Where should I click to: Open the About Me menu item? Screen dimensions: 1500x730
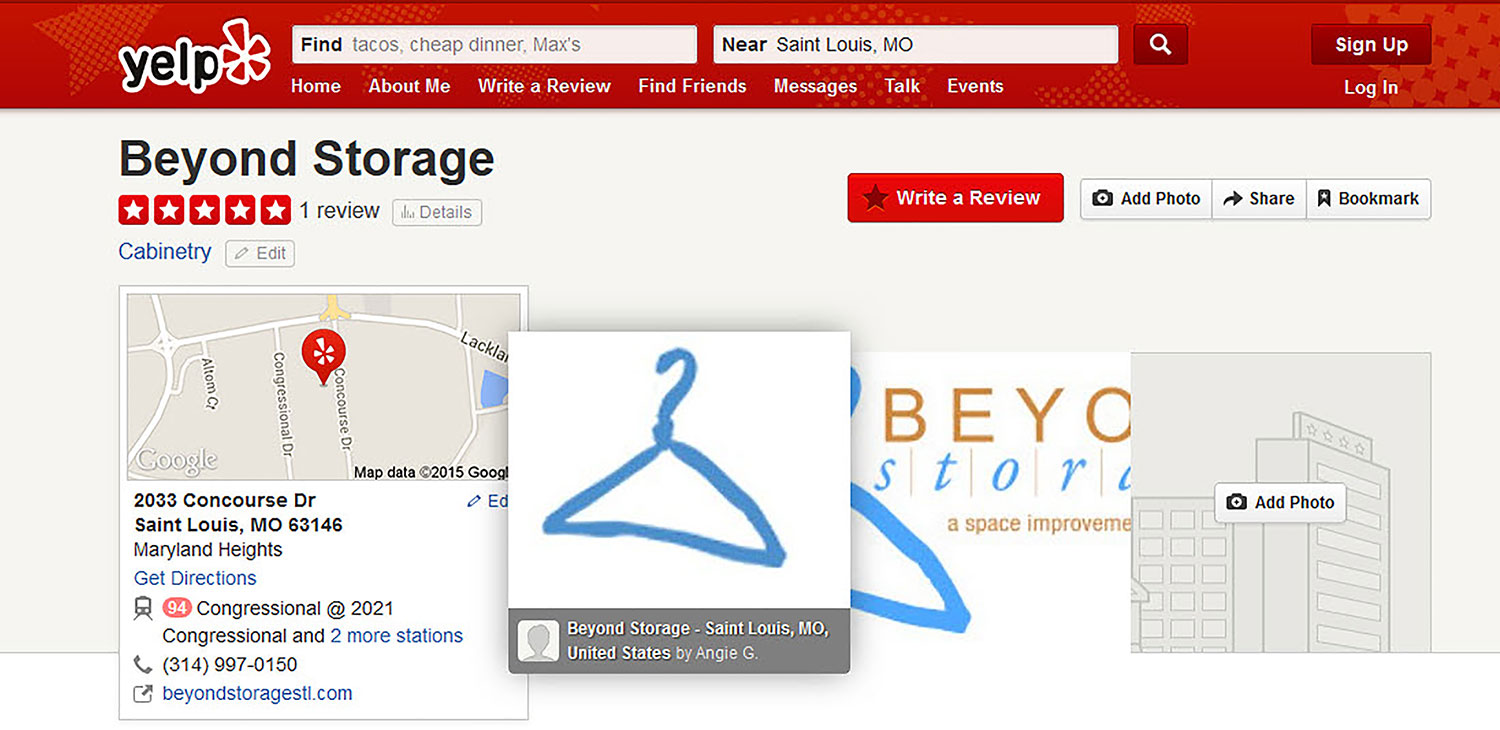409,86
